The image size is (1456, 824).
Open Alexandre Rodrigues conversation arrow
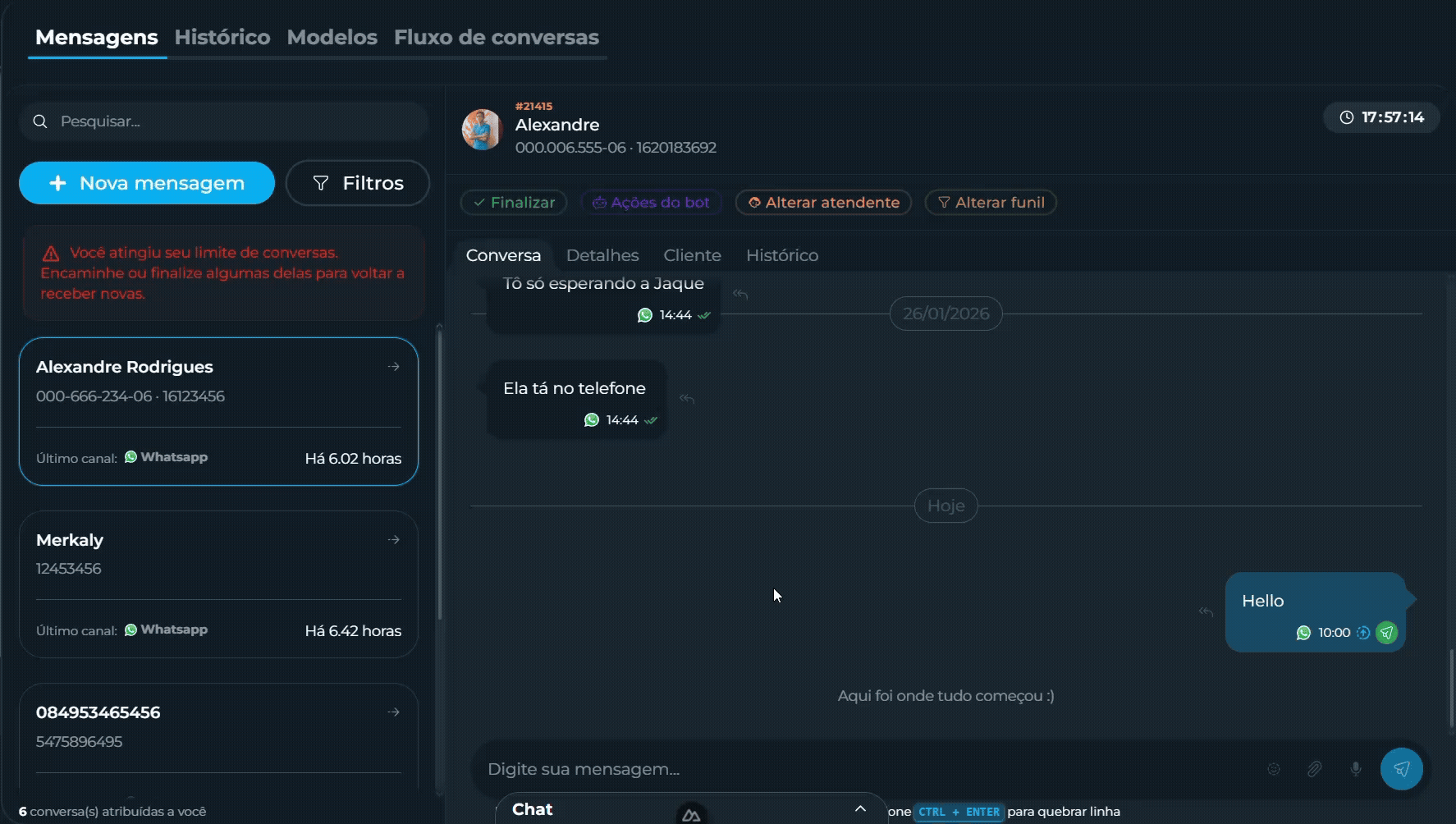(x=394, y=367)
